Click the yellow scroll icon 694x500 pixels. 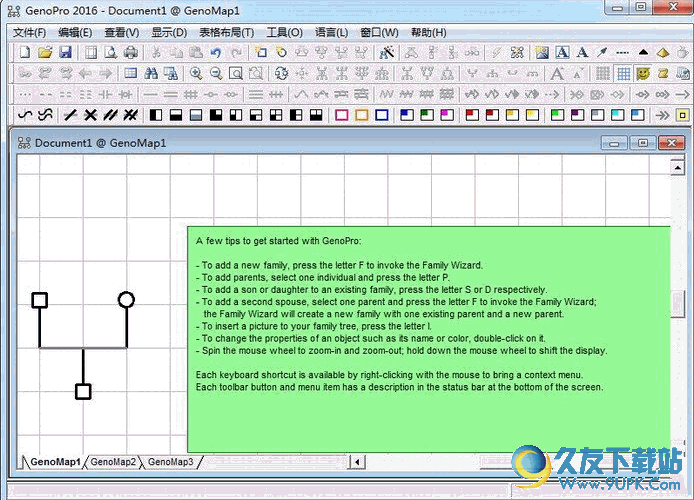pos(663,73)
